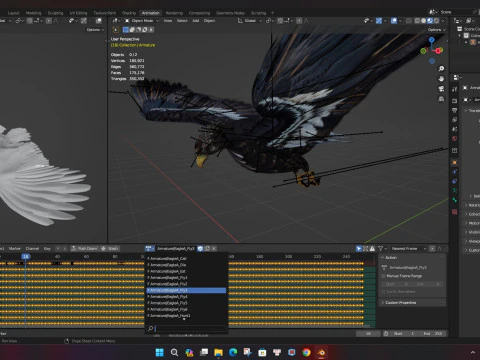Switch to the Modeling workspace tab
Viewport: 480px width, 360px height.
tap(34, 13)
